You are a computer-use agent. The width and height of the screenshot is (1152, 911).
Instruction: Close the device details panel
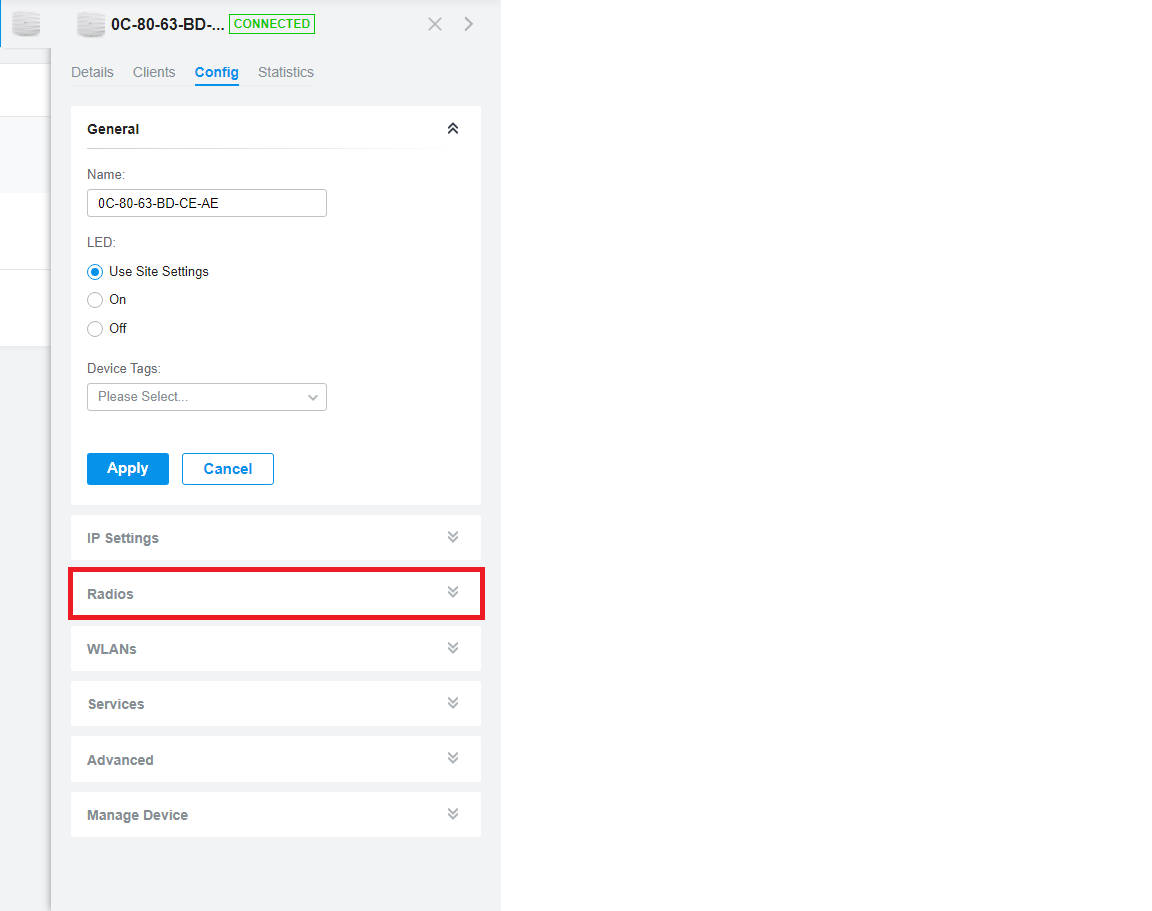click(435, 24)
